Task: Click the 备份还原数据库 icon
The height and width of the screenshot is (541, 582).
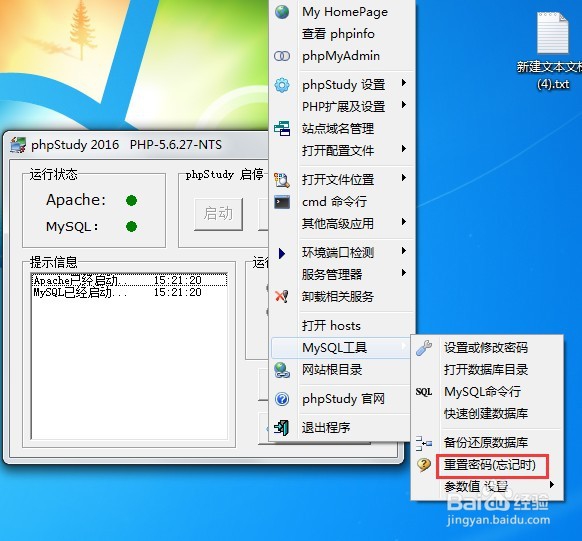Action: (x=424, y=443)
